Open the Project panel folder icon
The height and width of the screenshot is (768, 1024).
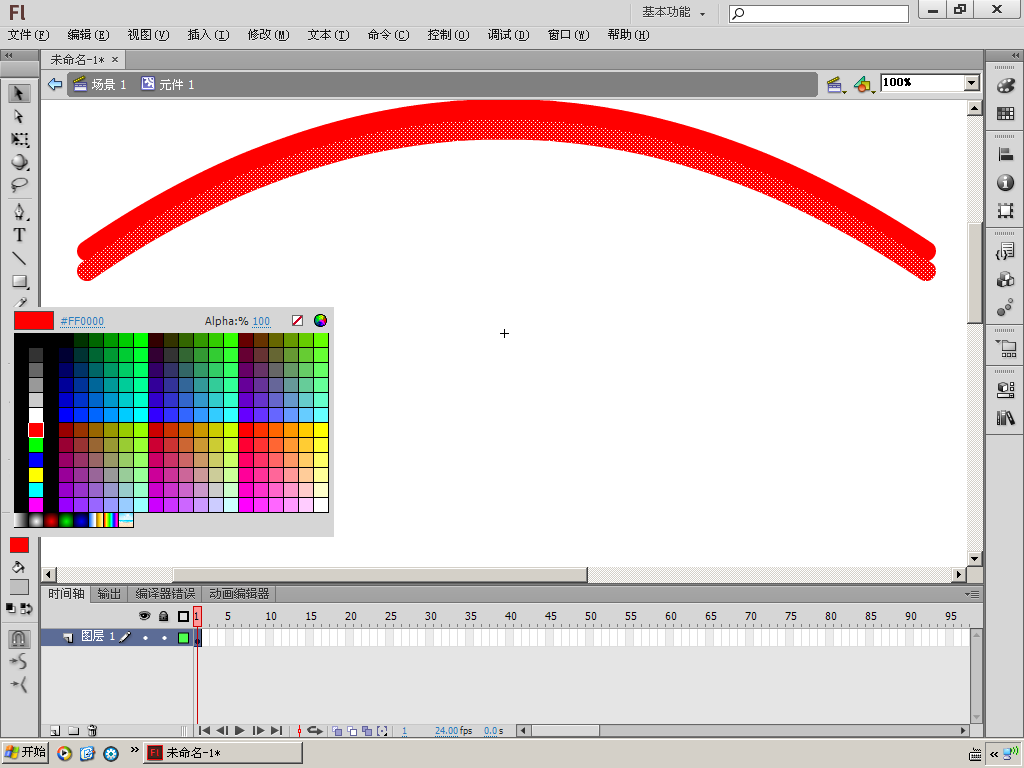click(1006, 348)
